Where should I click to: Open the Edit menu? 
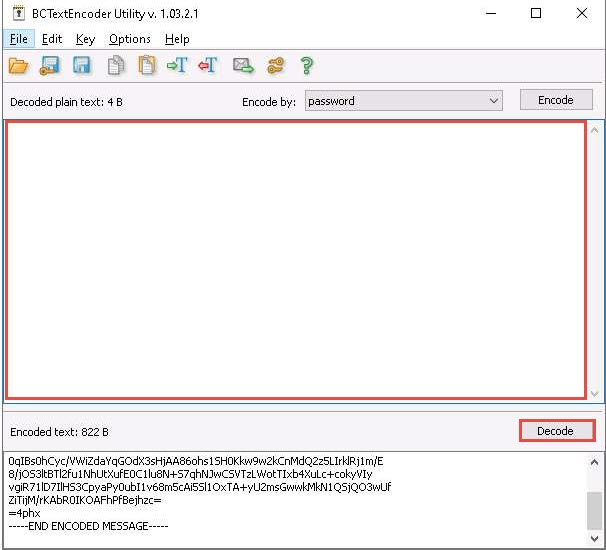pyautogui.click(x=52, y=39)
